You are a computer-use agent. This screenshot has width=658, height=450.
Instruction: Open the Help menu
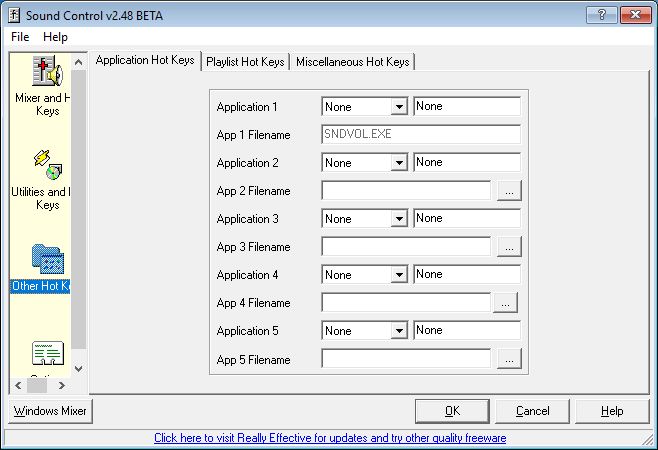55,37
